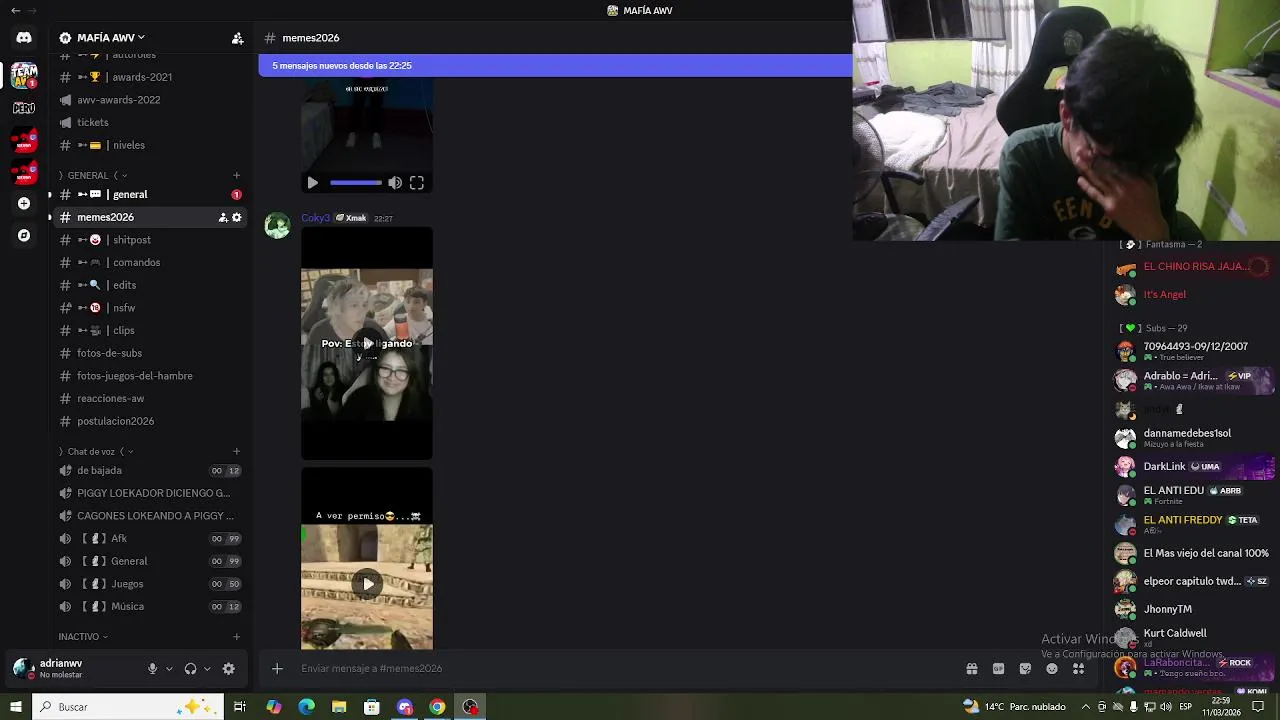Open the apps launcher icon in message bar
Image resolution: width=1280 pixels, height=720 pixels.
point(1078,669)
